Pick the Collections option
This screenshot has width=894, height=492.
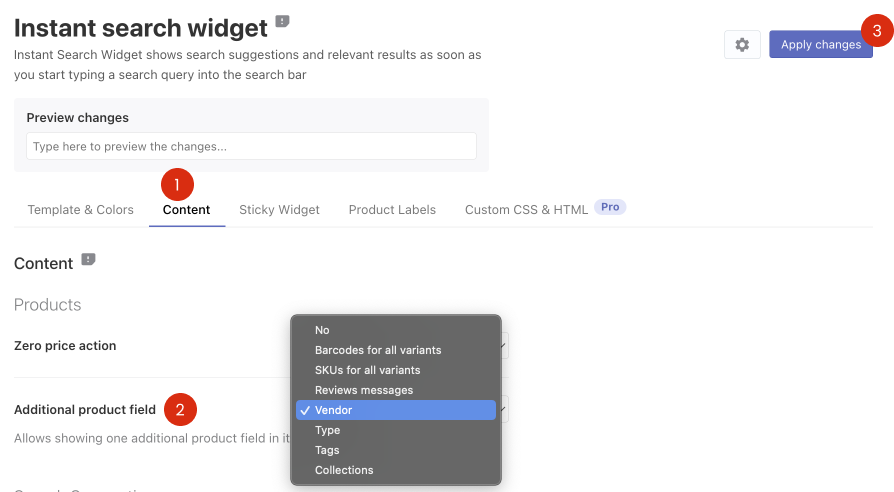pos(396,470)
